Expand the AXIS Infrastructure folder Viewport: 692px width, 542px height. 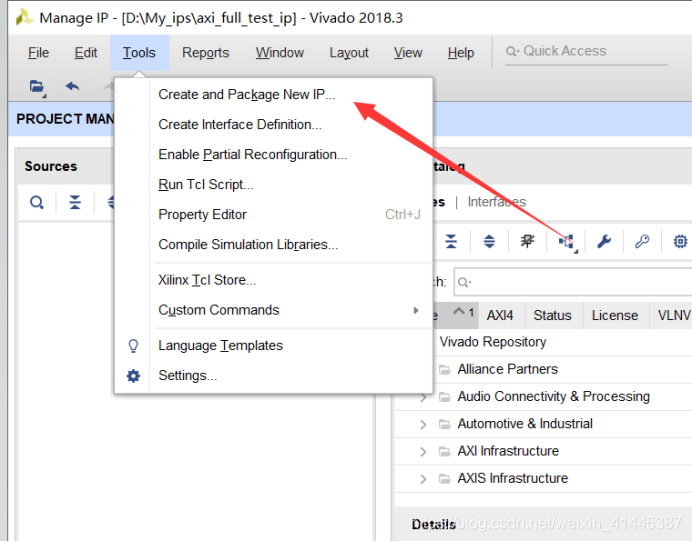tap(423, 479)
